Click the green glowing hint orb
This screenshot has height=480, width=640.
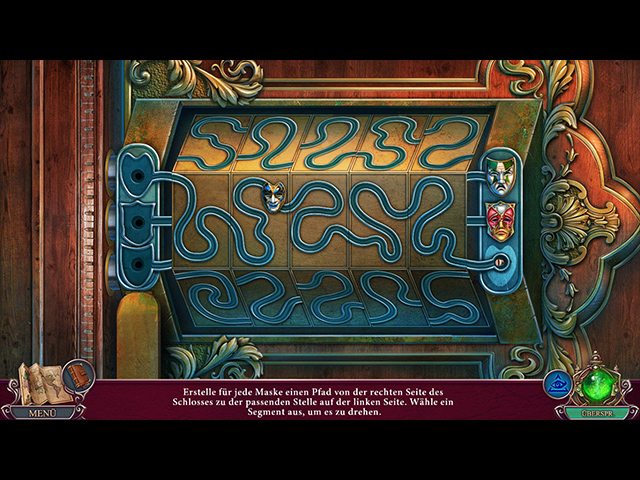[x=597, y=385]
